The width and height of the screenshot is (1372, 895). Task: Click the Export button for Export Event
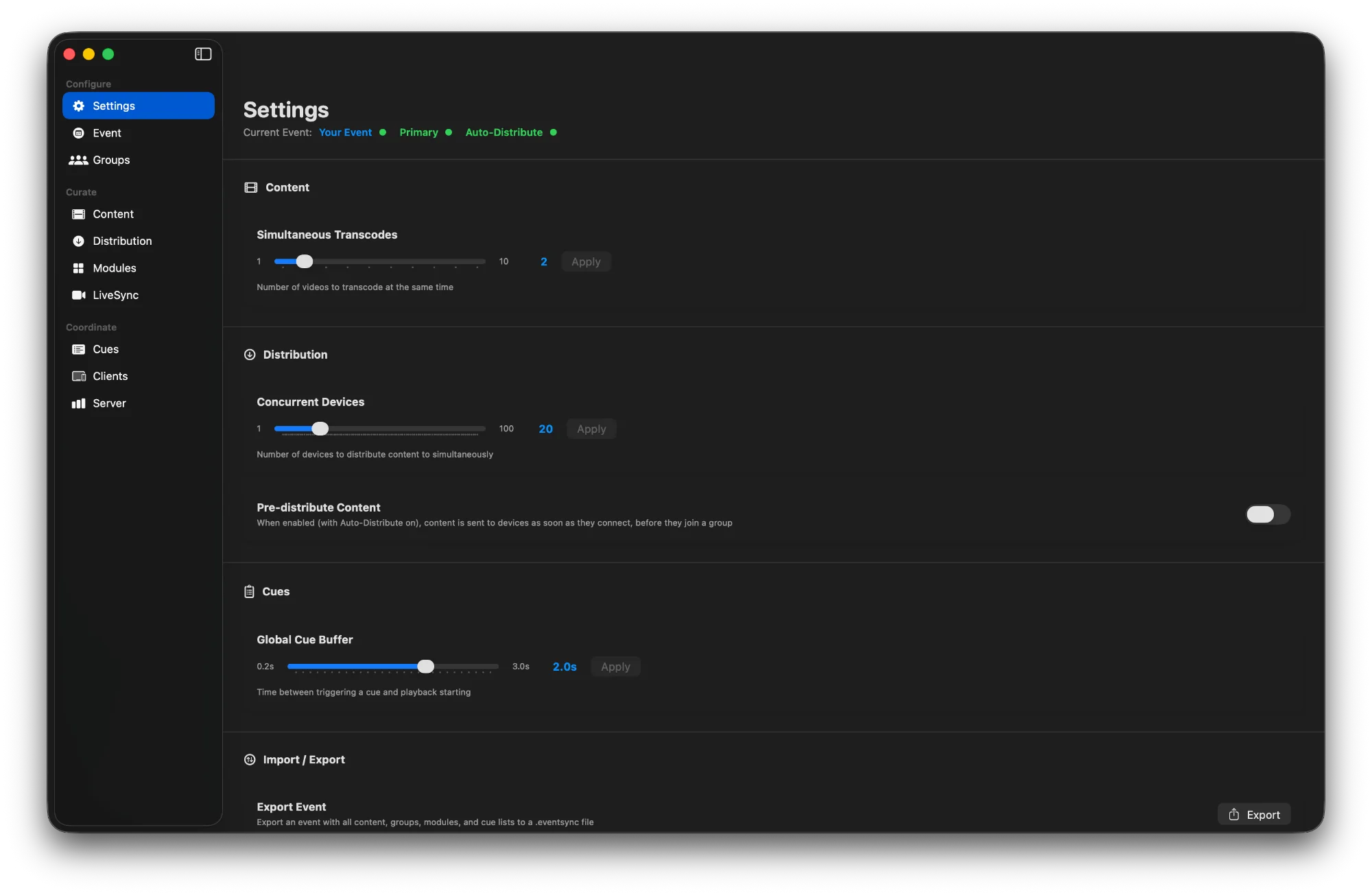[x=1253, y=814]
